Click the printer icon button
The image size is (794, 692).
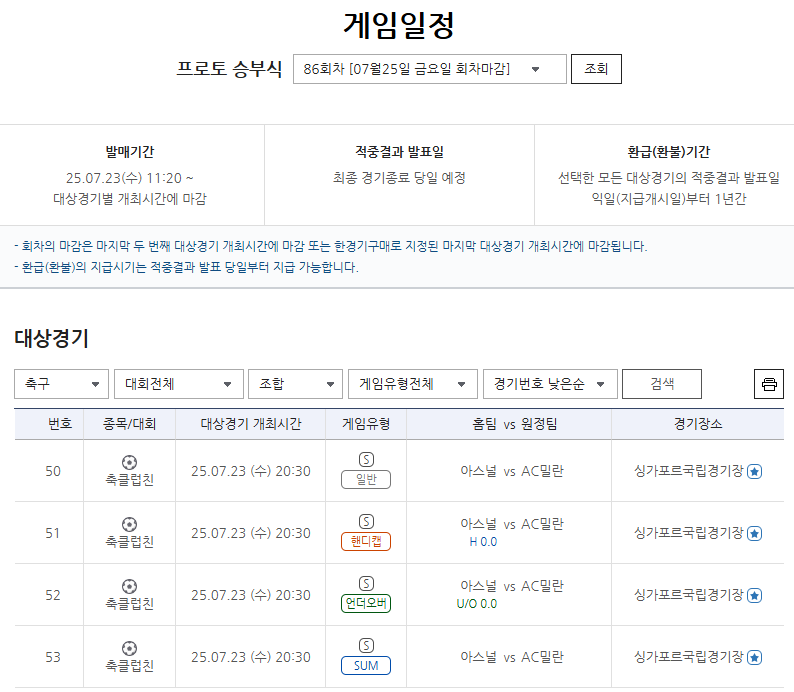click(768, 384)
